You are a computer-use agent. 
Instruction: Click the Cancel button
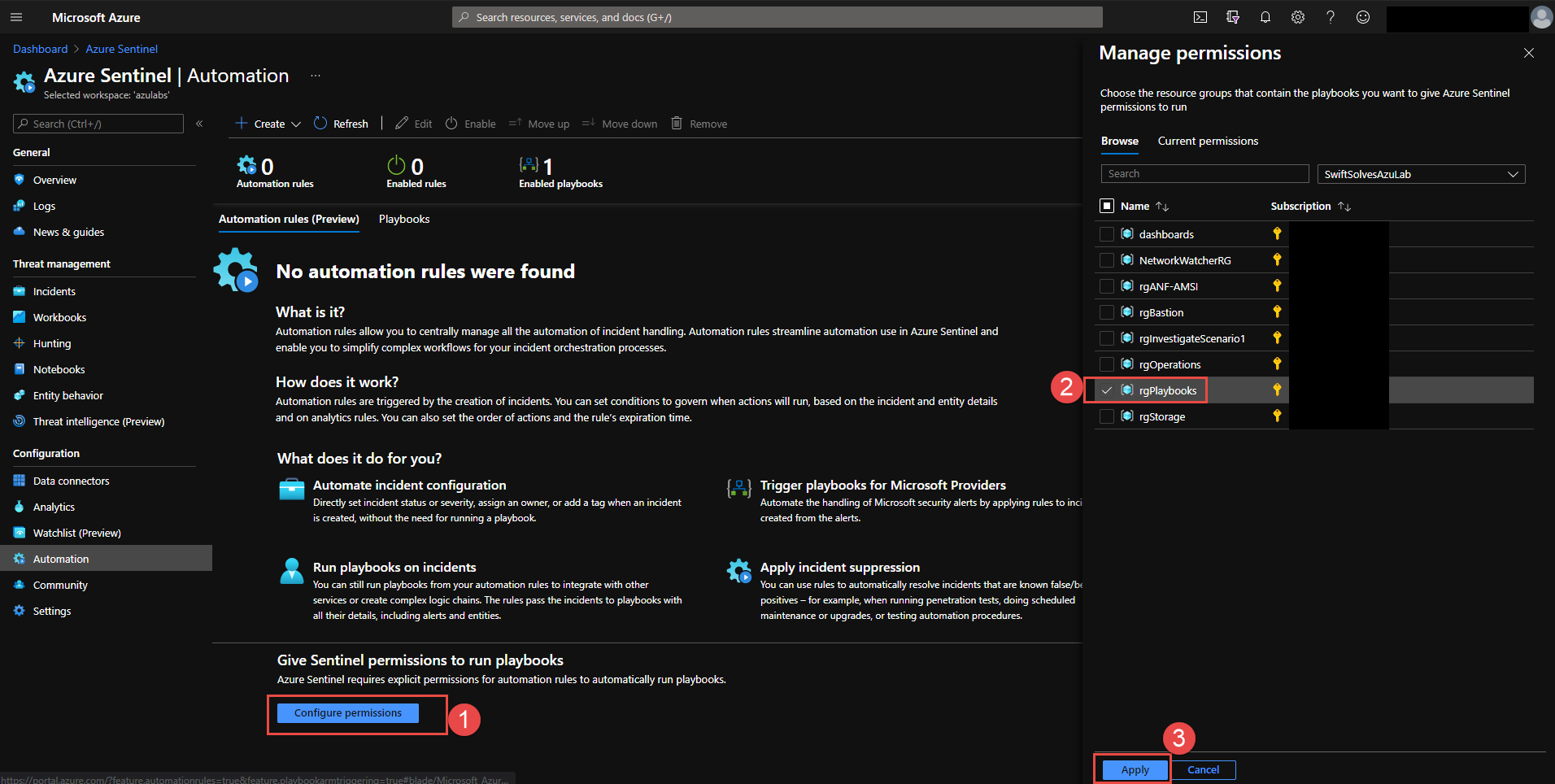[1204, 769]
